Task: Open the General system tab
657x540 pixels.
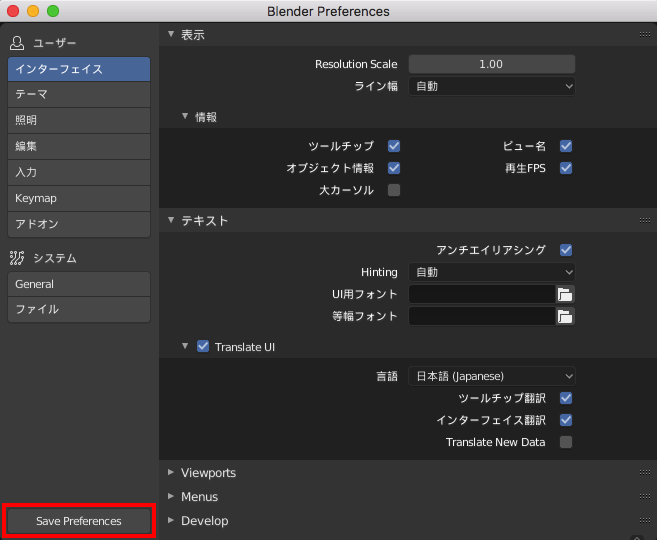Action: pos(79,284)
